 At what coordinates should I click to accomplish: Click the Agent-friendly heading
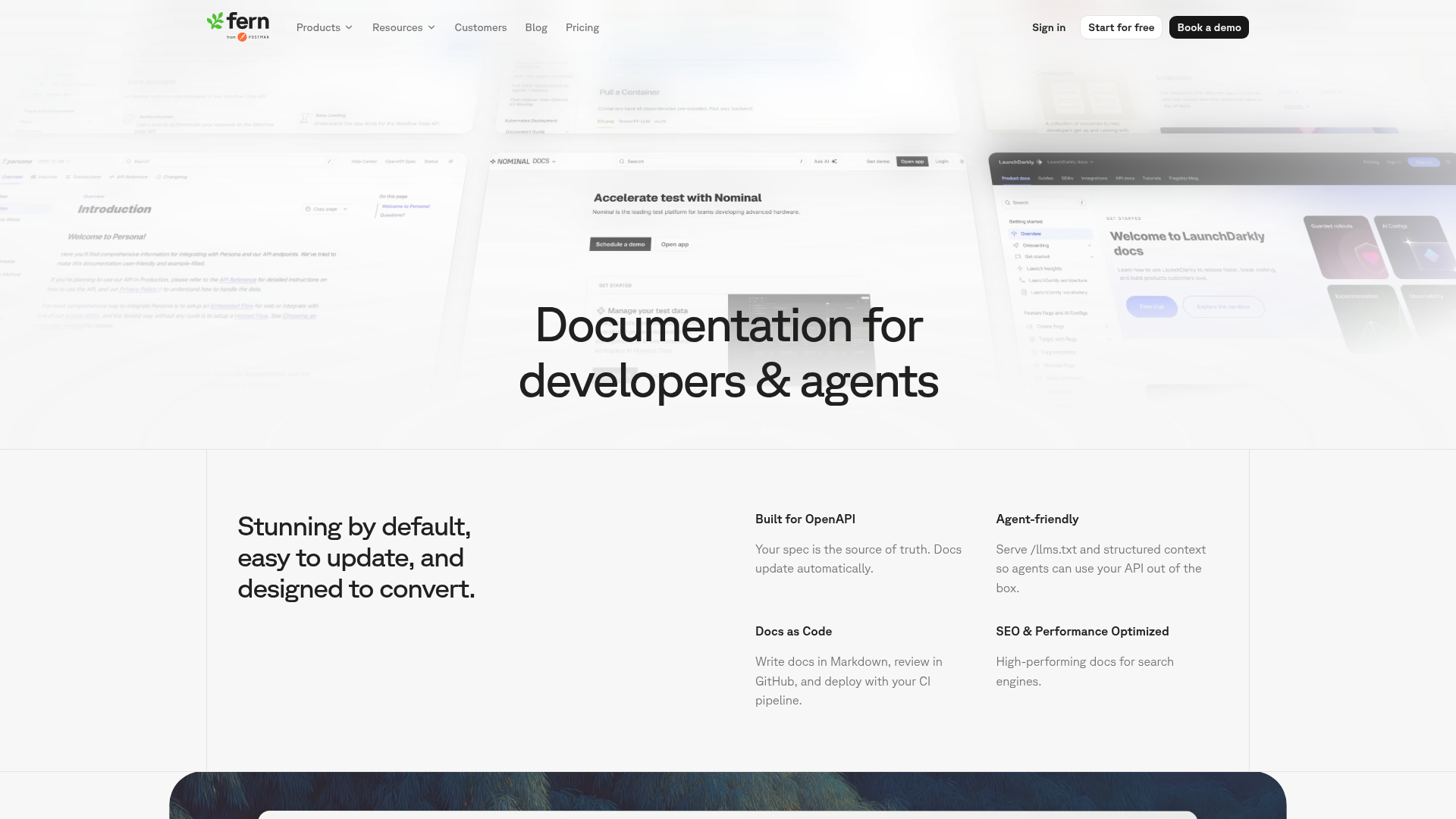pyautogui.click(x=1037, y=519)
